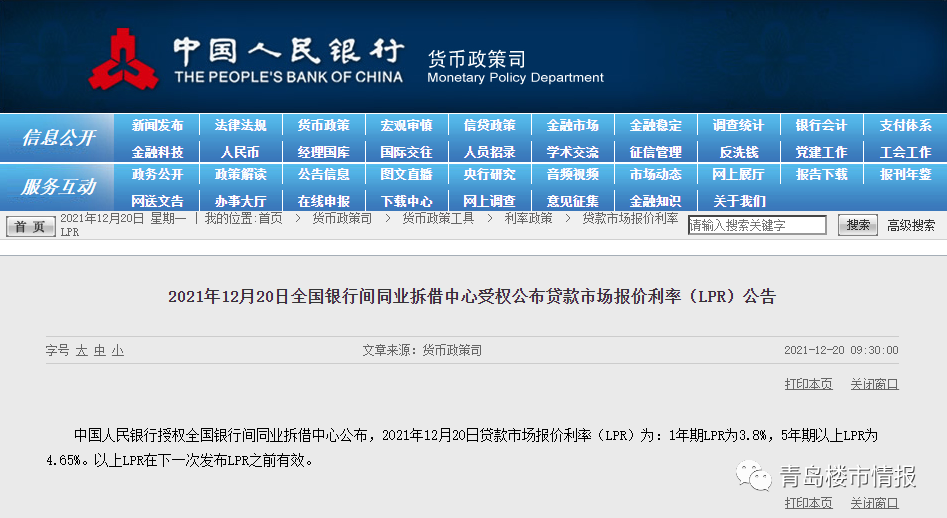Viewport: 947px width, 518px height.
Task: Open 信贷政策 navigation item
Action: pos(490,126)
